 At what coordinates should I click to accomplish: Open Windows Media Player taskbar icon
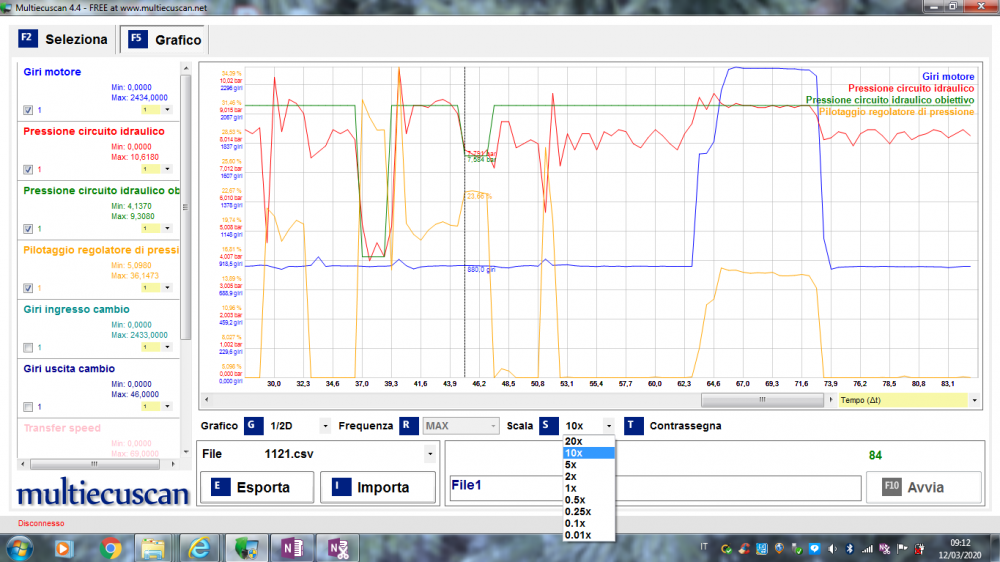(64, 547)
